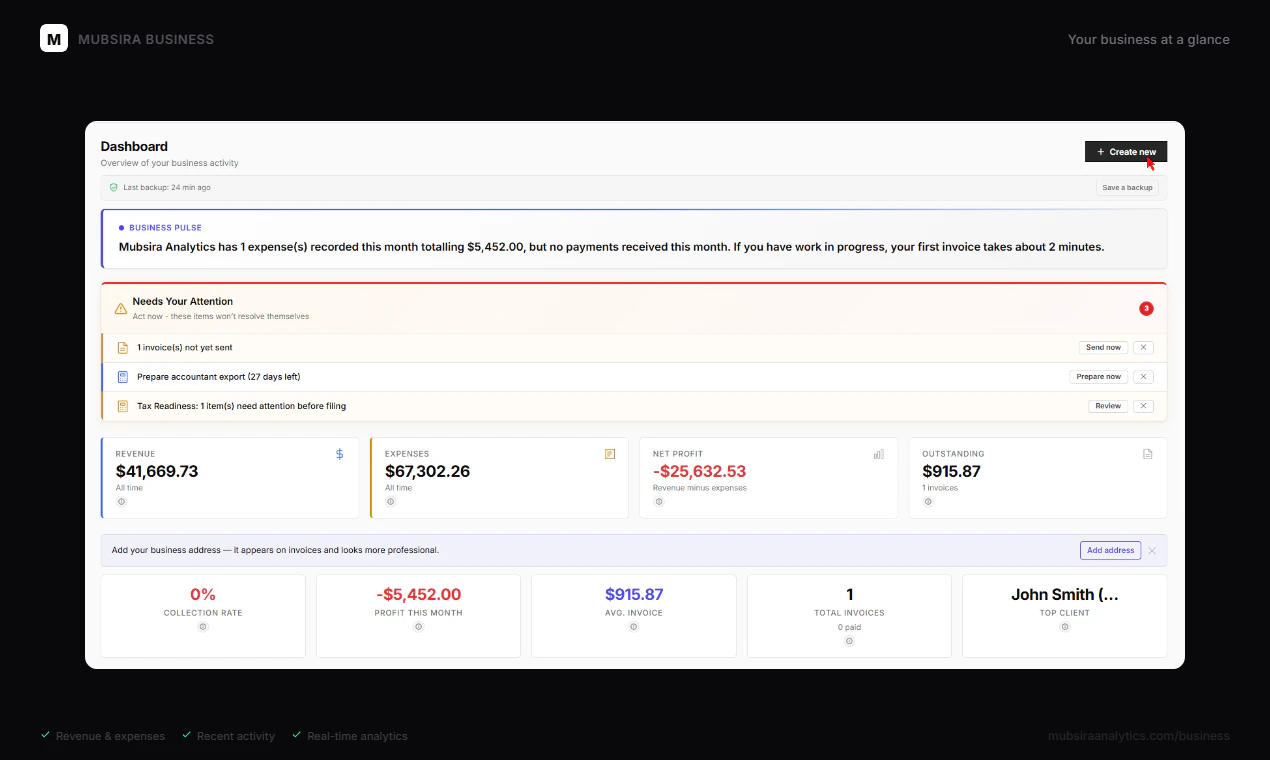Click the bar chart icon on Net Profit card
Image resolution: width=1270 pixels, height=760 pixels.
878,453
